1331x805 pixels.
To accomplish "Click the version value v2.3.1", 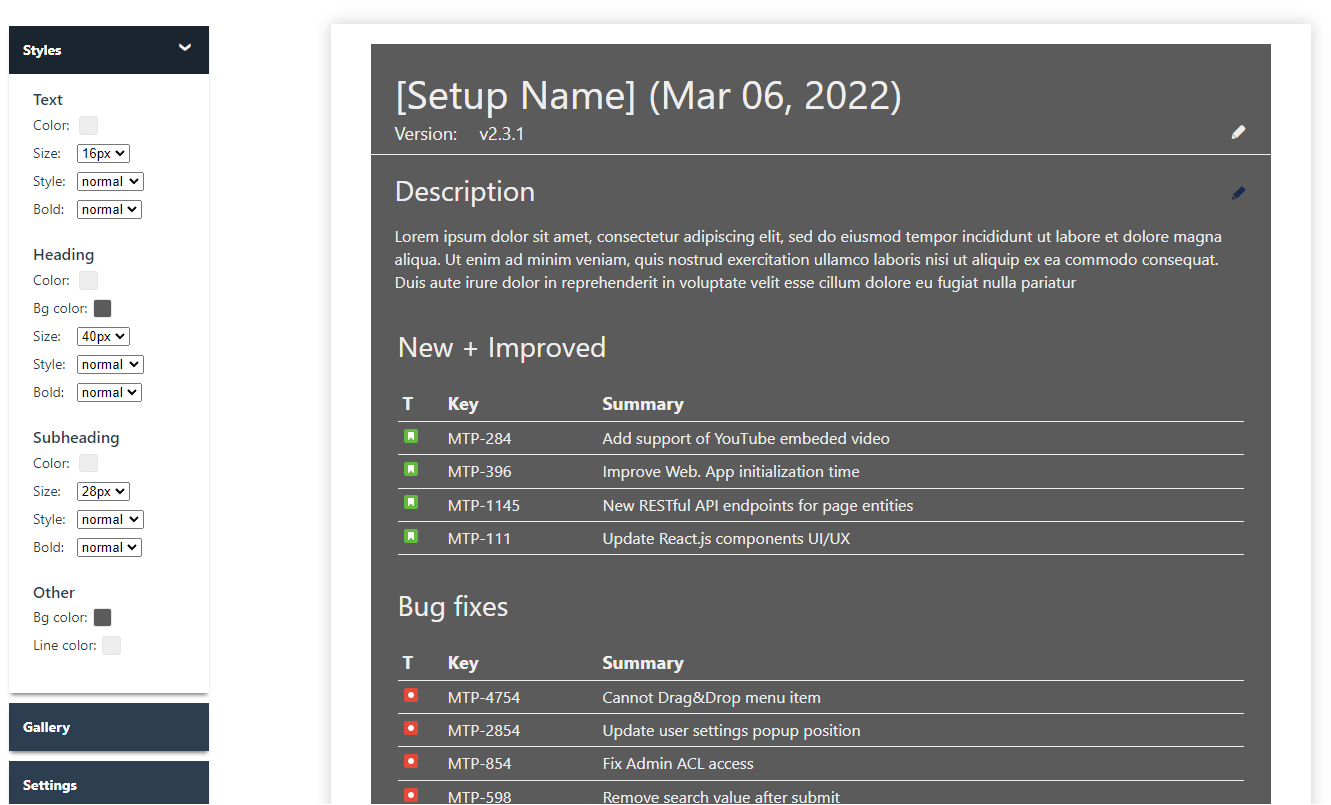I will click(500, 133).
